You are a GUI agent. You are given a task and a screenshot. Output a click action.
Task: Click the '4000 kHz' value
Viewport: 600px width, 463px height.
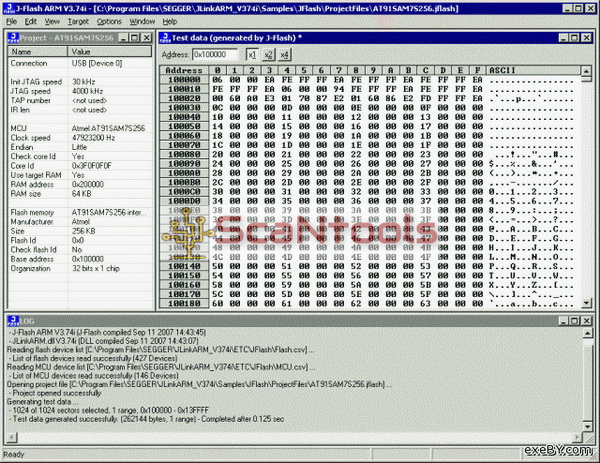pyautogui.click(x=88, y=91)
